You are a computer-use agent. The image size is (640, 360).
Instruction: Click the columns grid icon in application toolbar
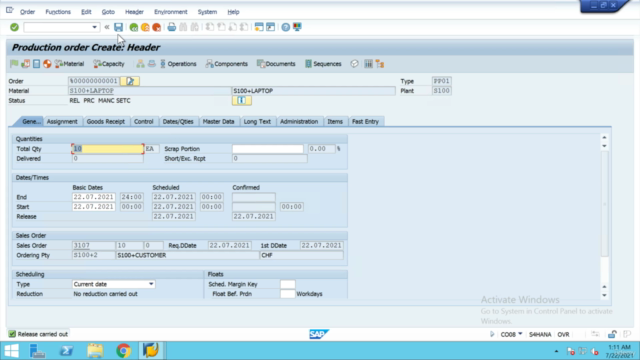(x=369, y=64)
